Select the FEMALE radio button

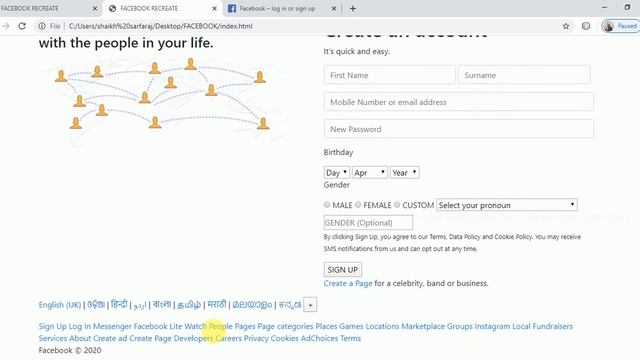[358, 205]
